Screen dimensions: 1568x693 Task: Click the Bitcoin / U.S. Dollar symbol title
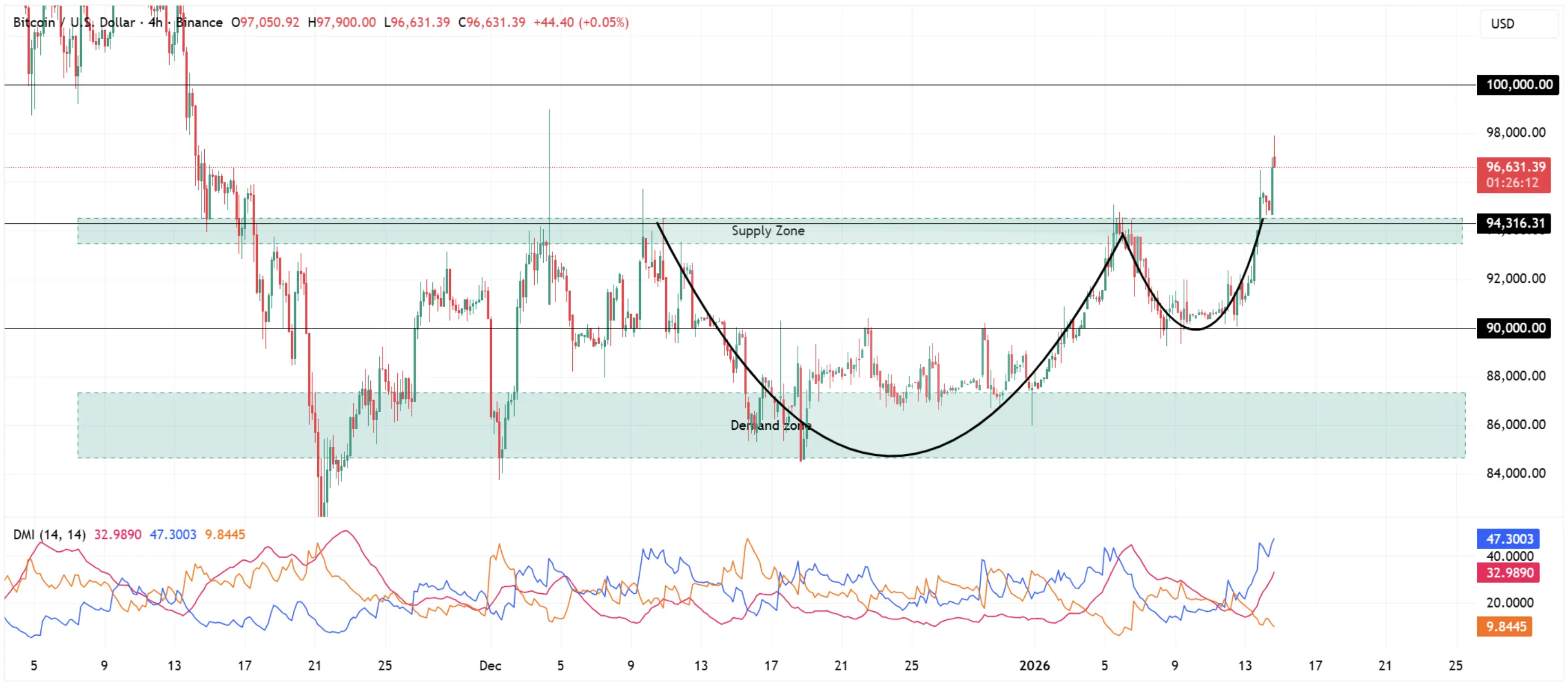74,22
